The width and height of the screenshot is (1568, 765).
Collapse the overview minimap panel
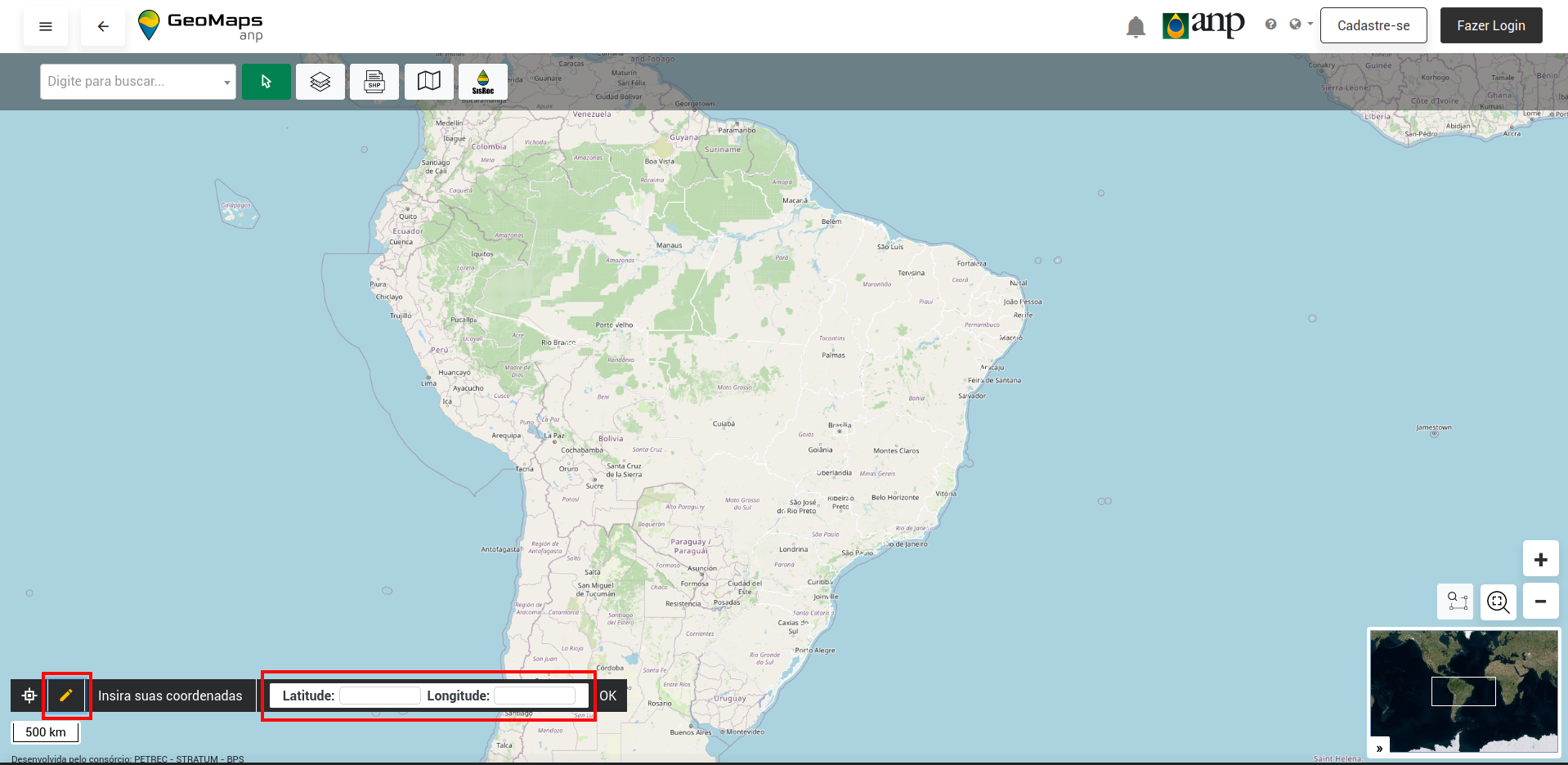pyautogui.click(x=1379, y=747)
